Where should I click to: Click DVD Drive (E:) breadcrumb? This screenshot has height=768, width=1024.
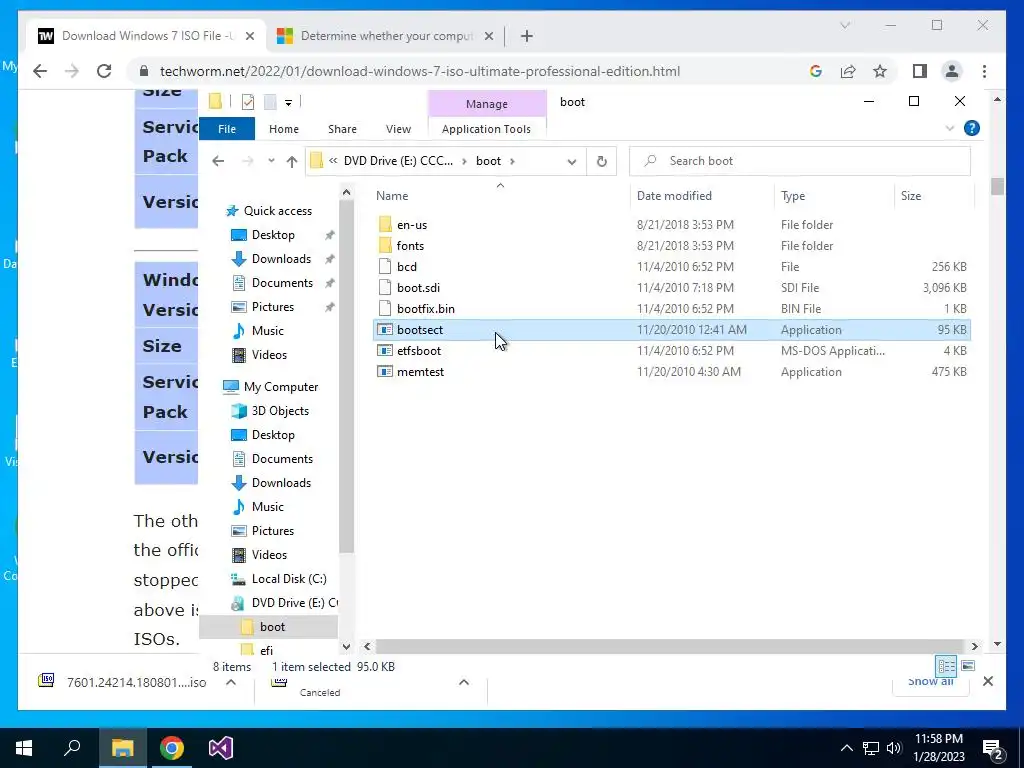[x=398, y=161]
